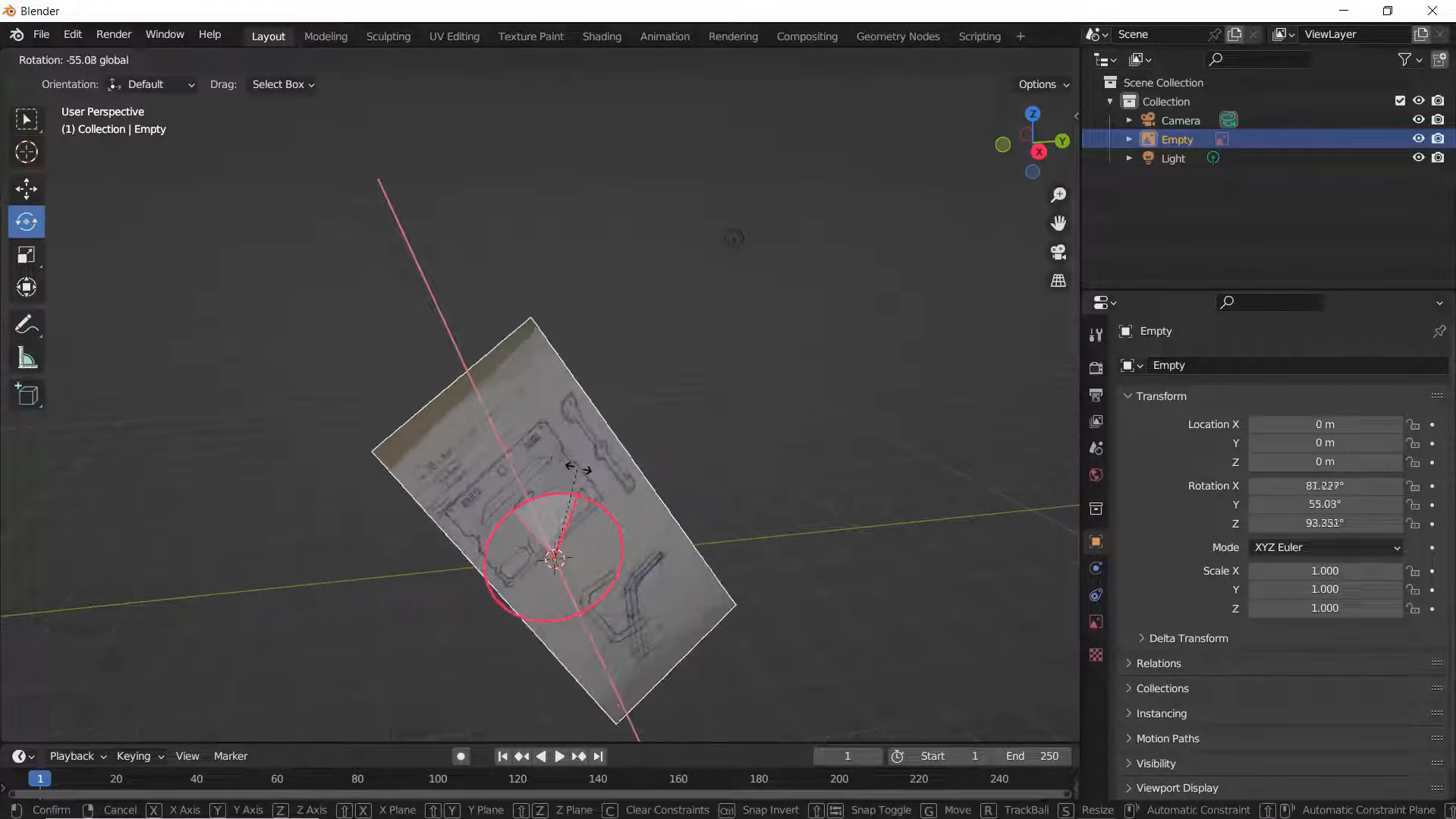Viewport: 1456px width, 819px height.
Task: Open the File menu
Action: (41, 34)
